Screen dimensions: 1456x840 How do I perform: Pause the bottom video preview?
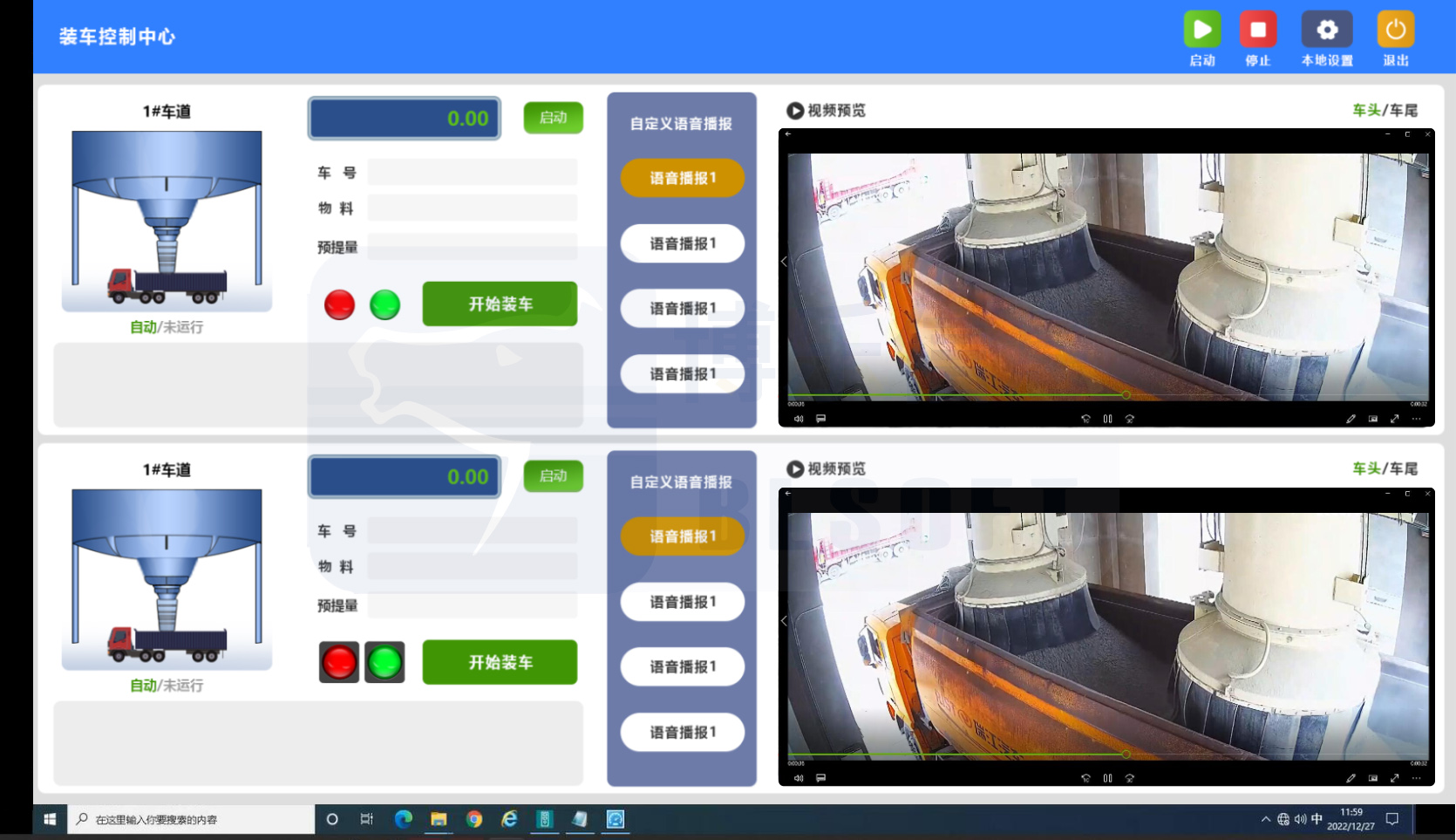[1107, 778]
